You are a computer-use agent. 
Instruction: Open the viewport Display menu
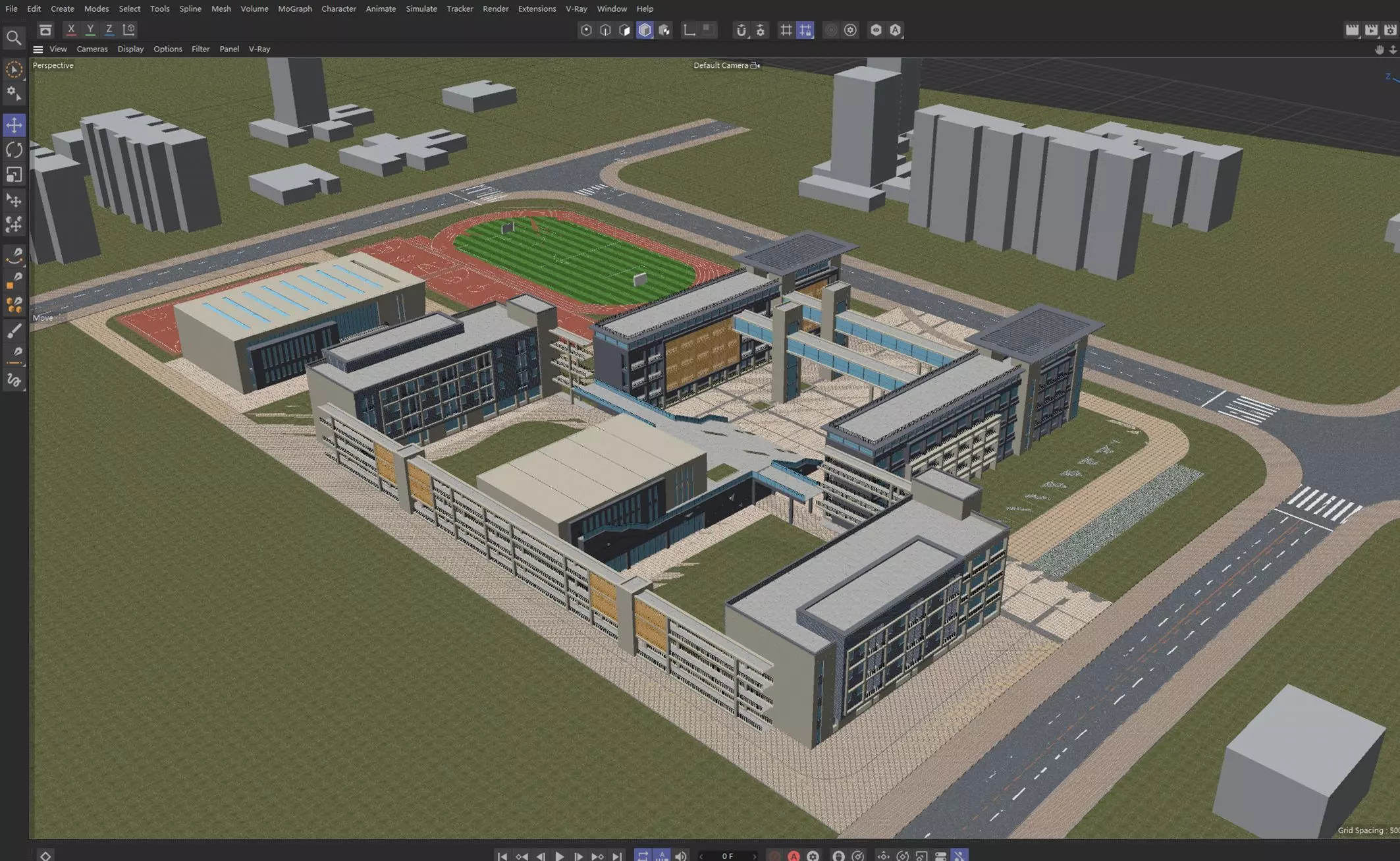(x=130, y=49)
